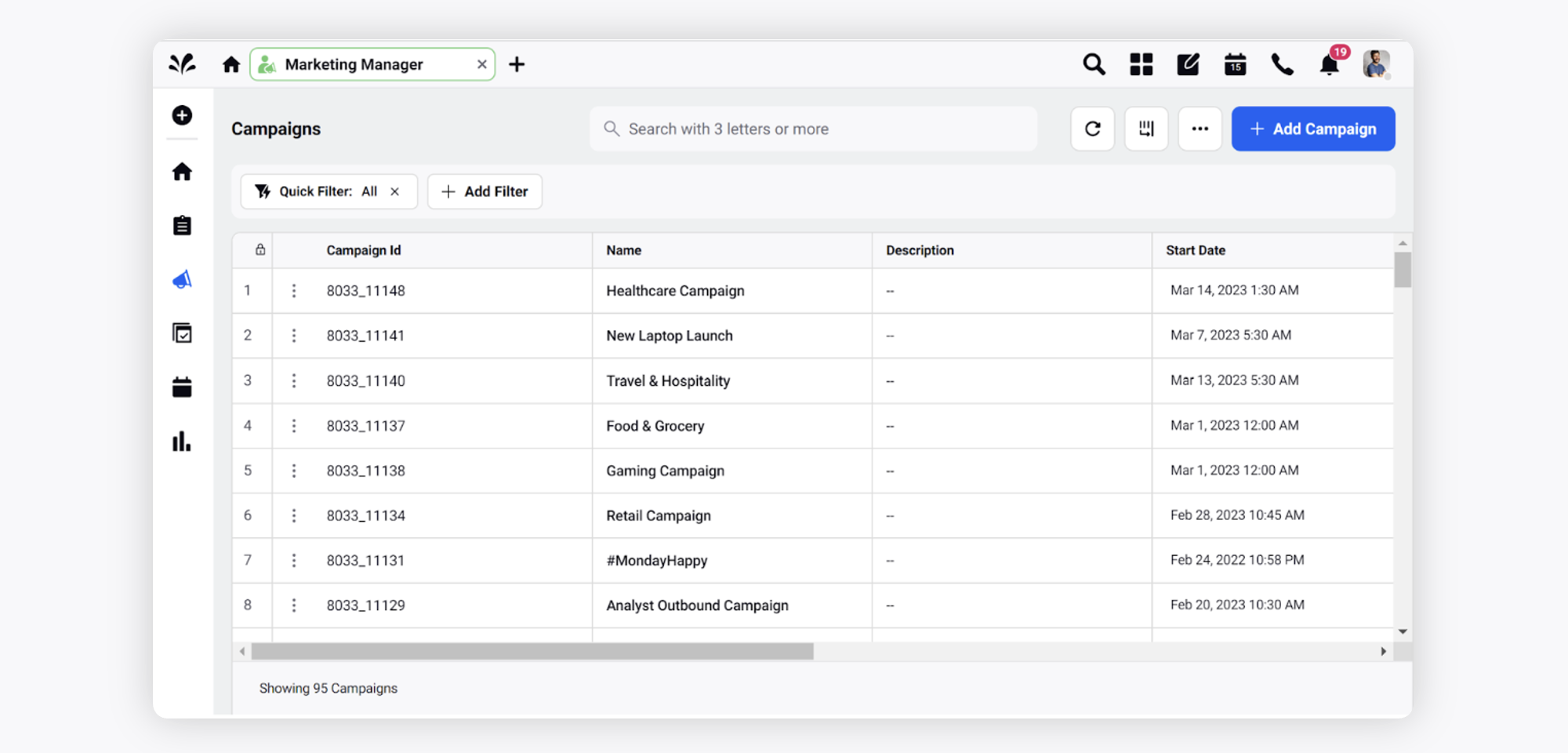Open the column manager icon
This screenshot has height=753, width=1568.
(x=1146, y=129)
